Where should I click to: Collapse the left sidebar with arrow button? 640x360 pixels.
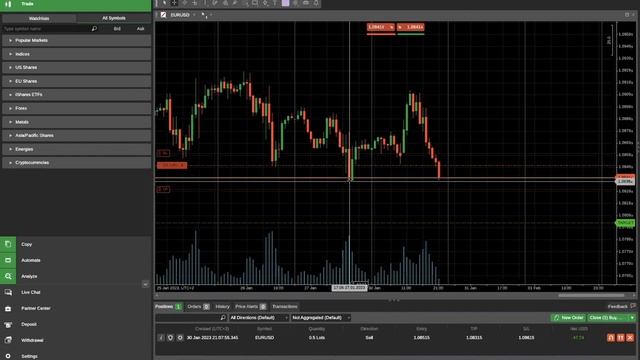click(x=146, y=284)
